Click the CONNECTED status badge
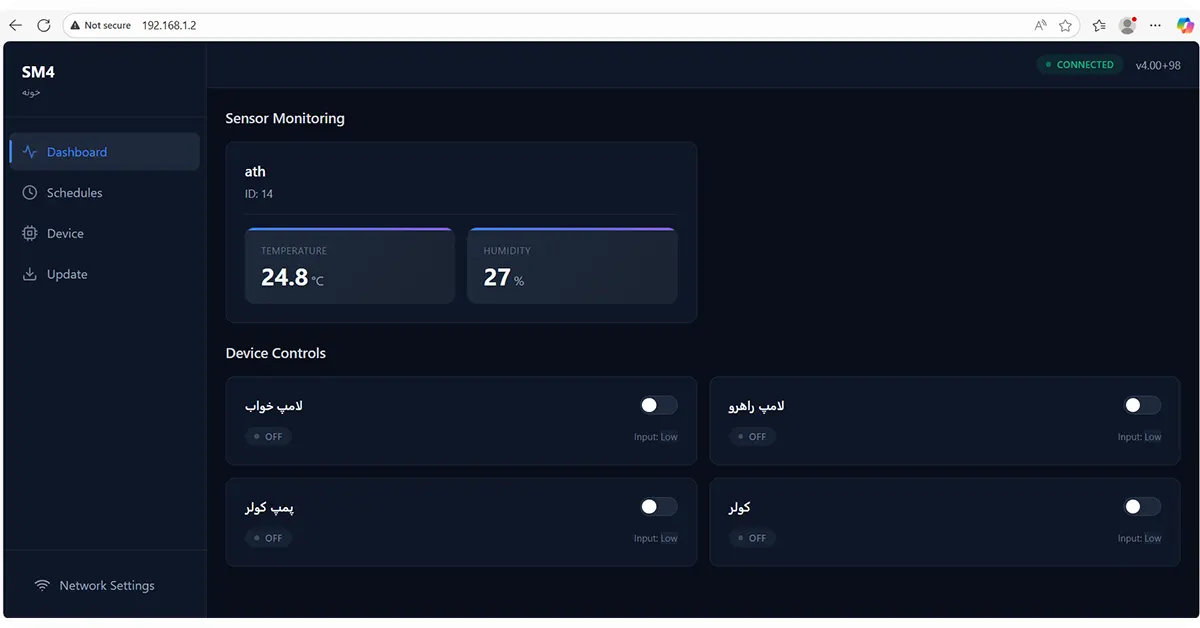The height and width of the screenshot is (628, 1200). (x=1078, y=65)
